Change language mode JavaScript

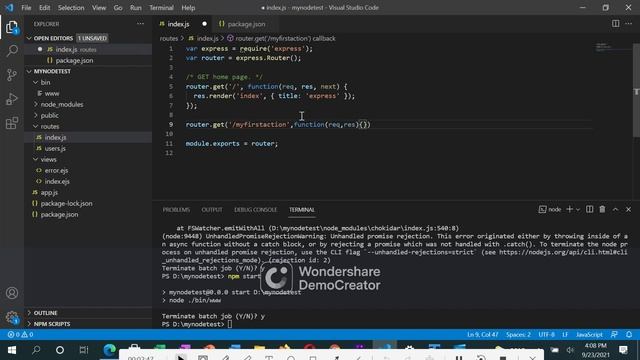pos(589,335)
